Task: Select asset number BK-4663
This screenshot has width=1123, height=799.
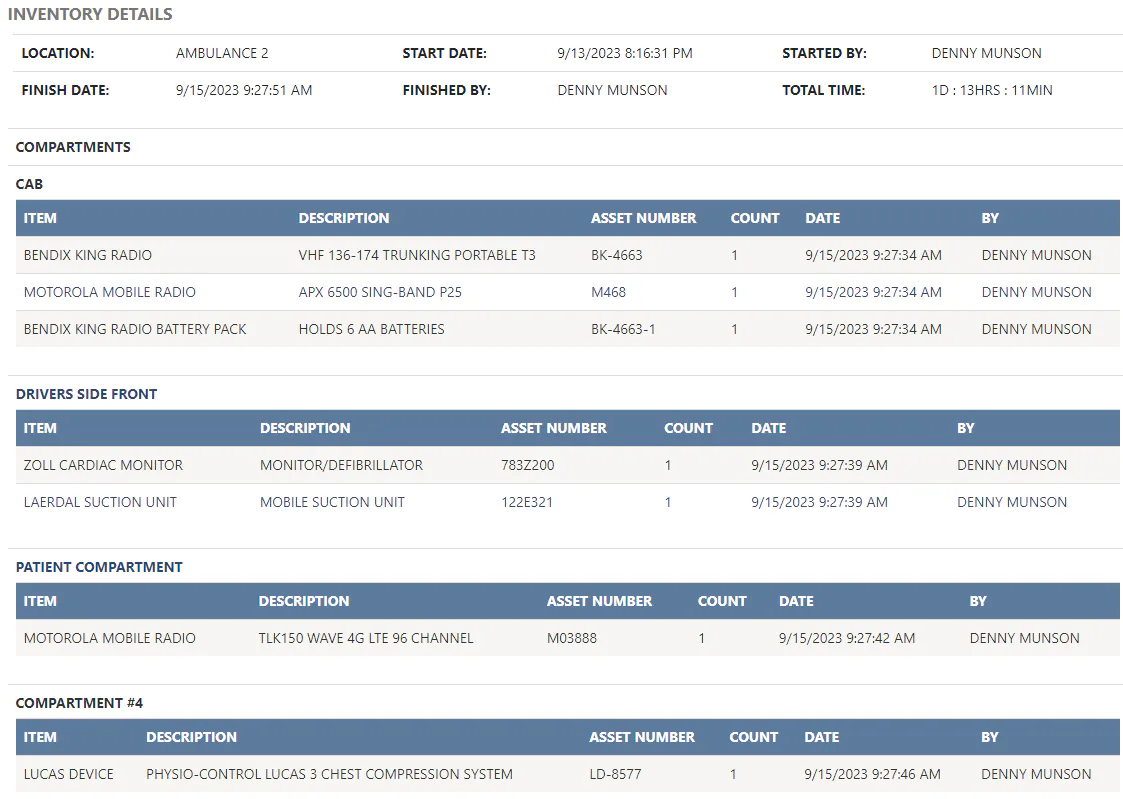Action: (x=617, y=255)
